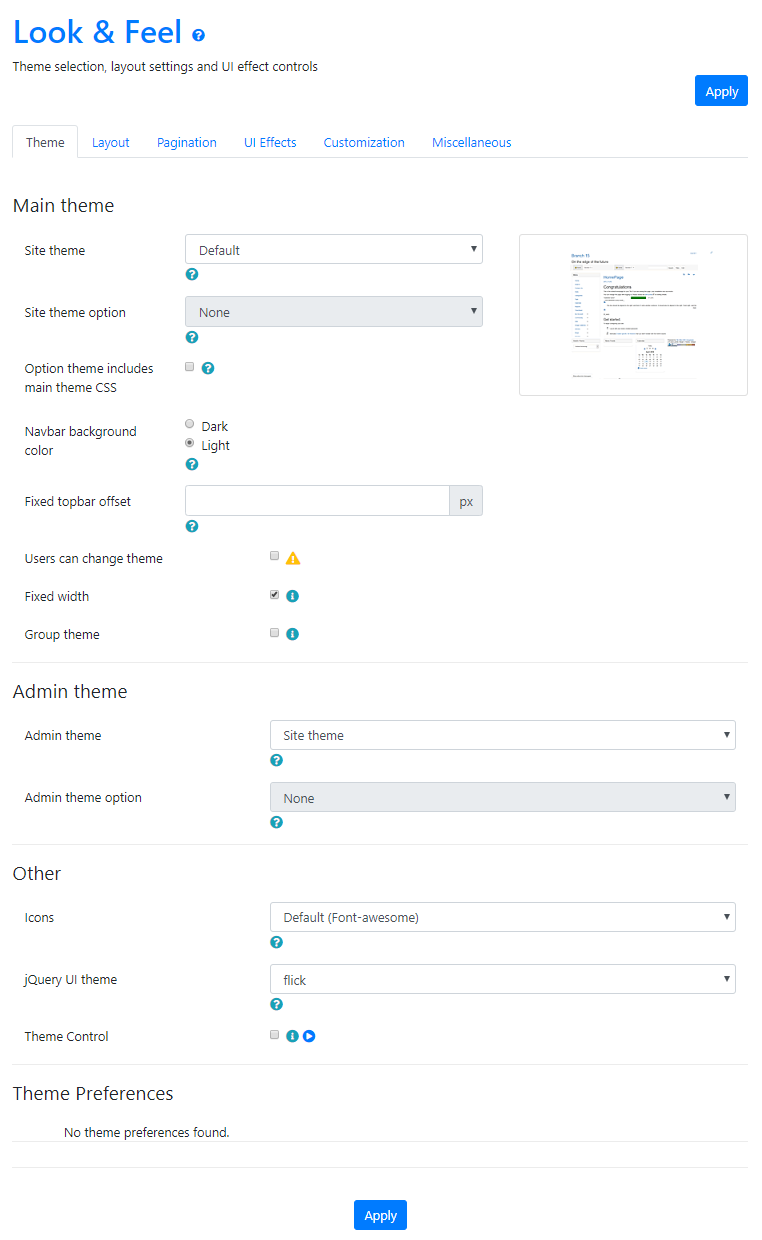Switch to the Layout tab
The width and height of the screenshot is (762, 1240).
111,142
